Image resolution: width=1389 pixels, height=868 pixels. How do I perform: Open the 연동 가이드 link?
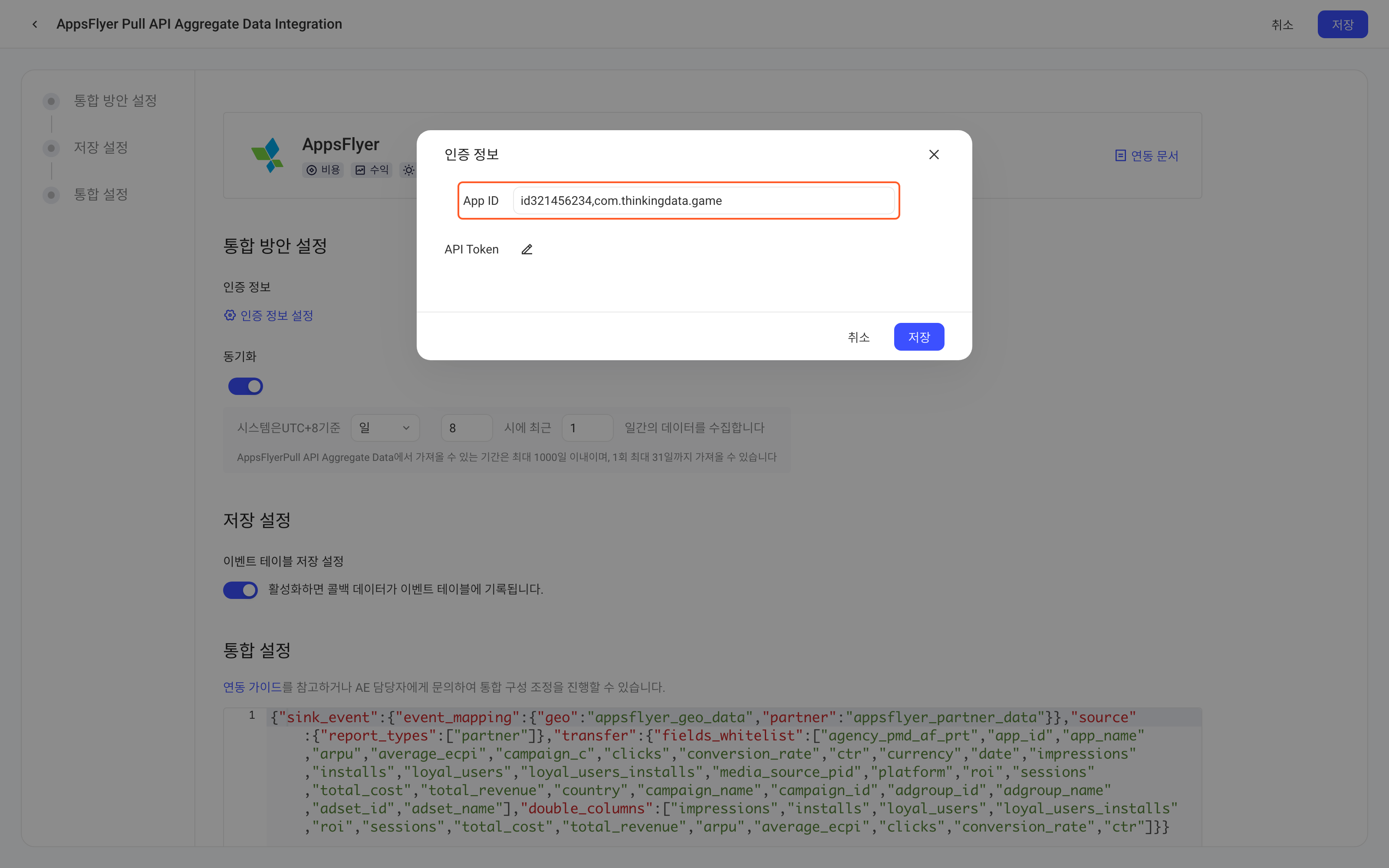point(253,687)
